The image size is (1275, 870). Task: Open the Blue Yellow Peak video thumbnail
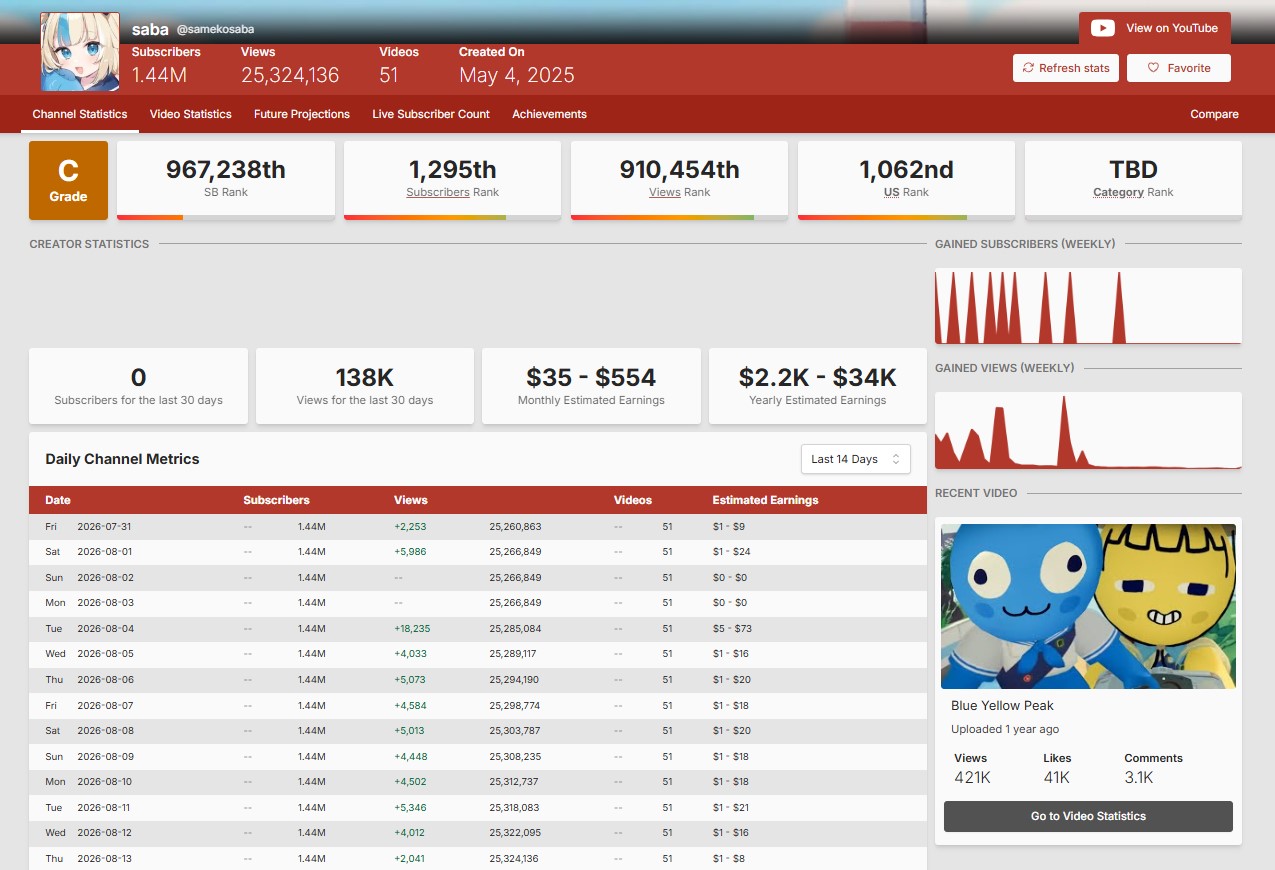1088,606
